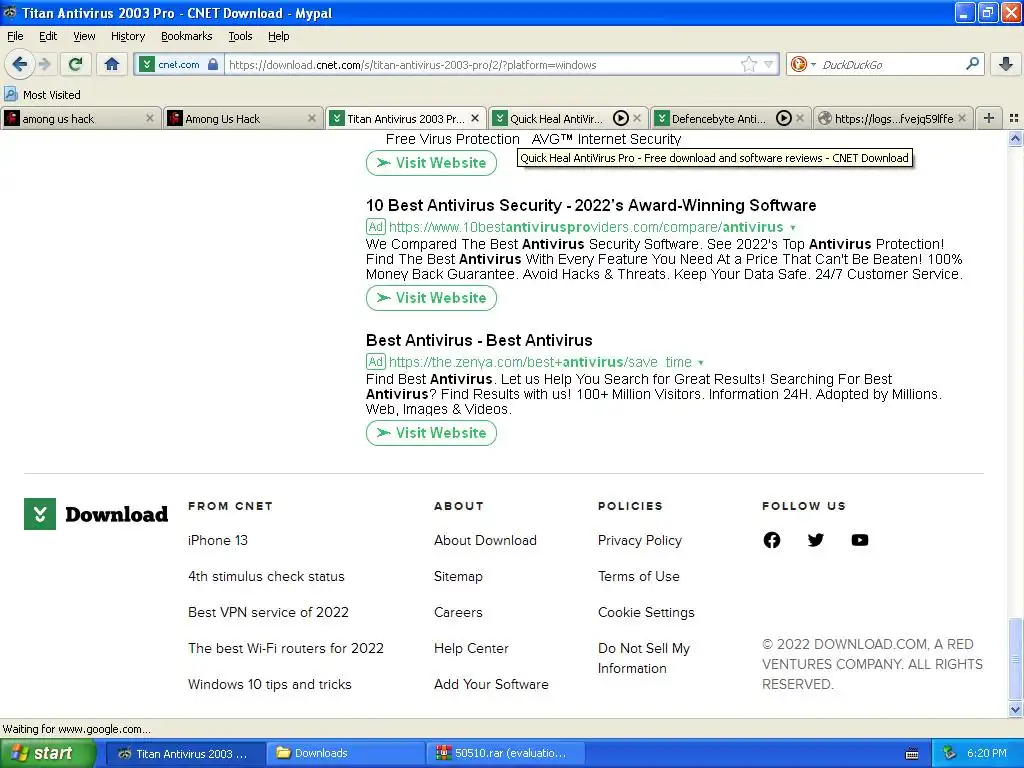Open the iPhone 13 footer link
This screenshot has width=1024, height=768.
point(218,540)
